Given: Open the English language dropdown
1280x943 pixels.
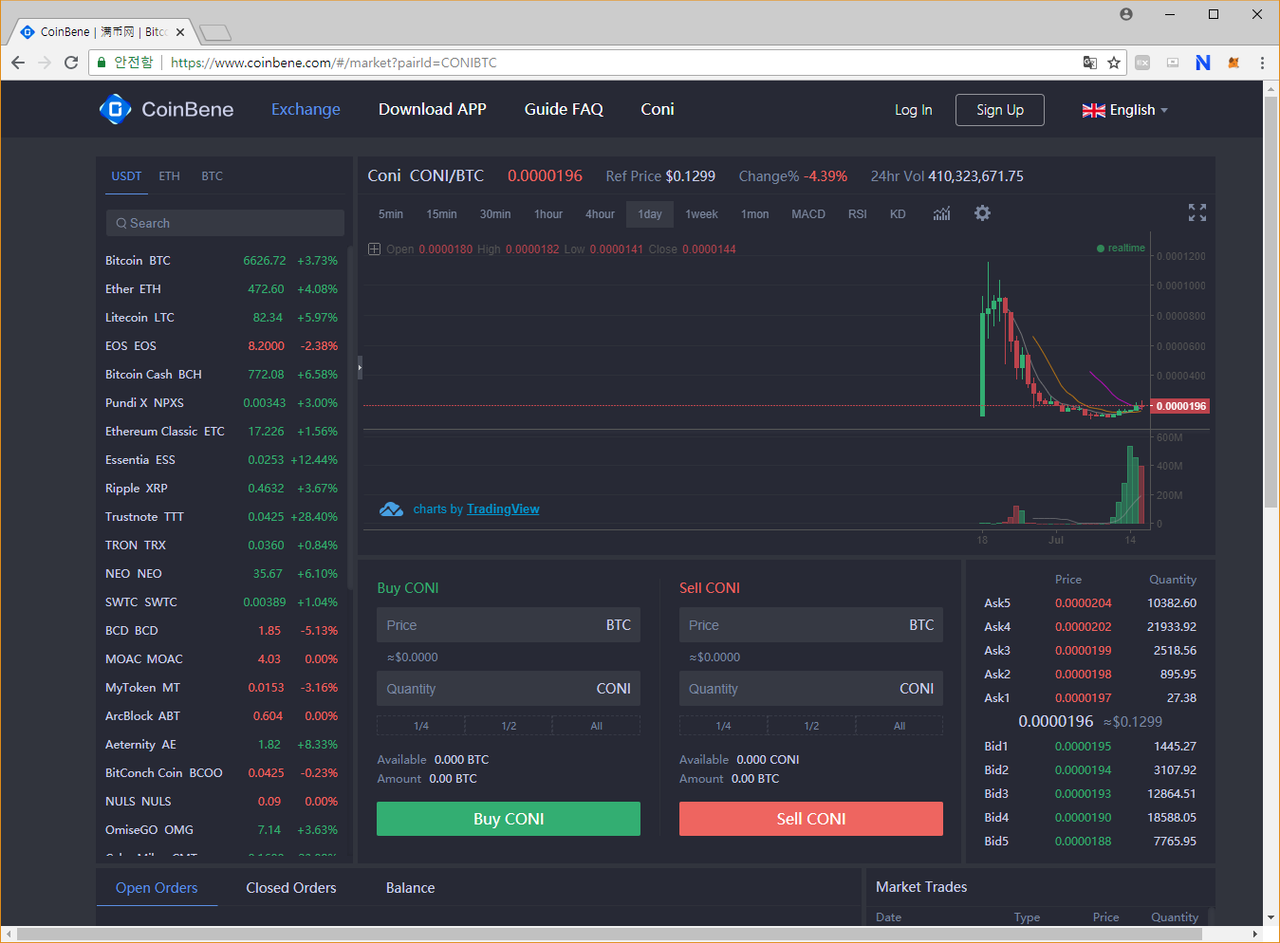Looking at the screenshot, I should [x=1125, y=110].
